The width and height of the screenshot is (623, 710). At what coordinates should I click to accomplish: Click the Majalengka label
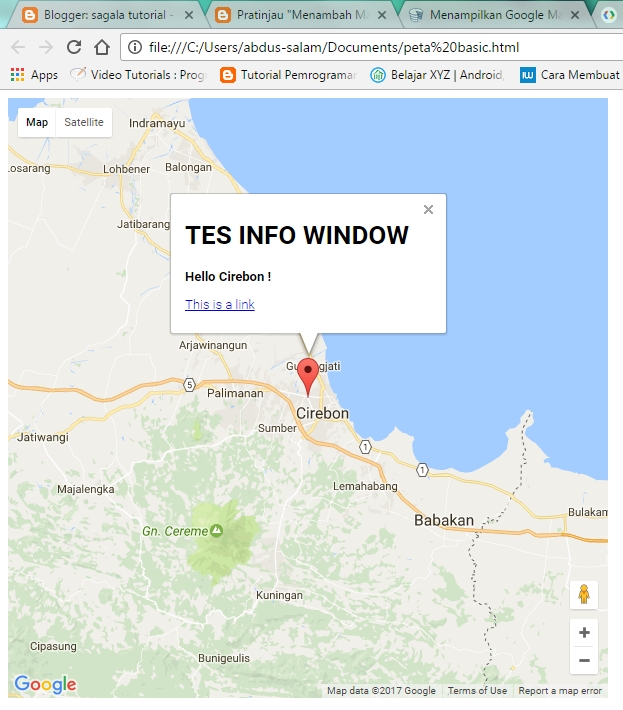click(86, 489)
